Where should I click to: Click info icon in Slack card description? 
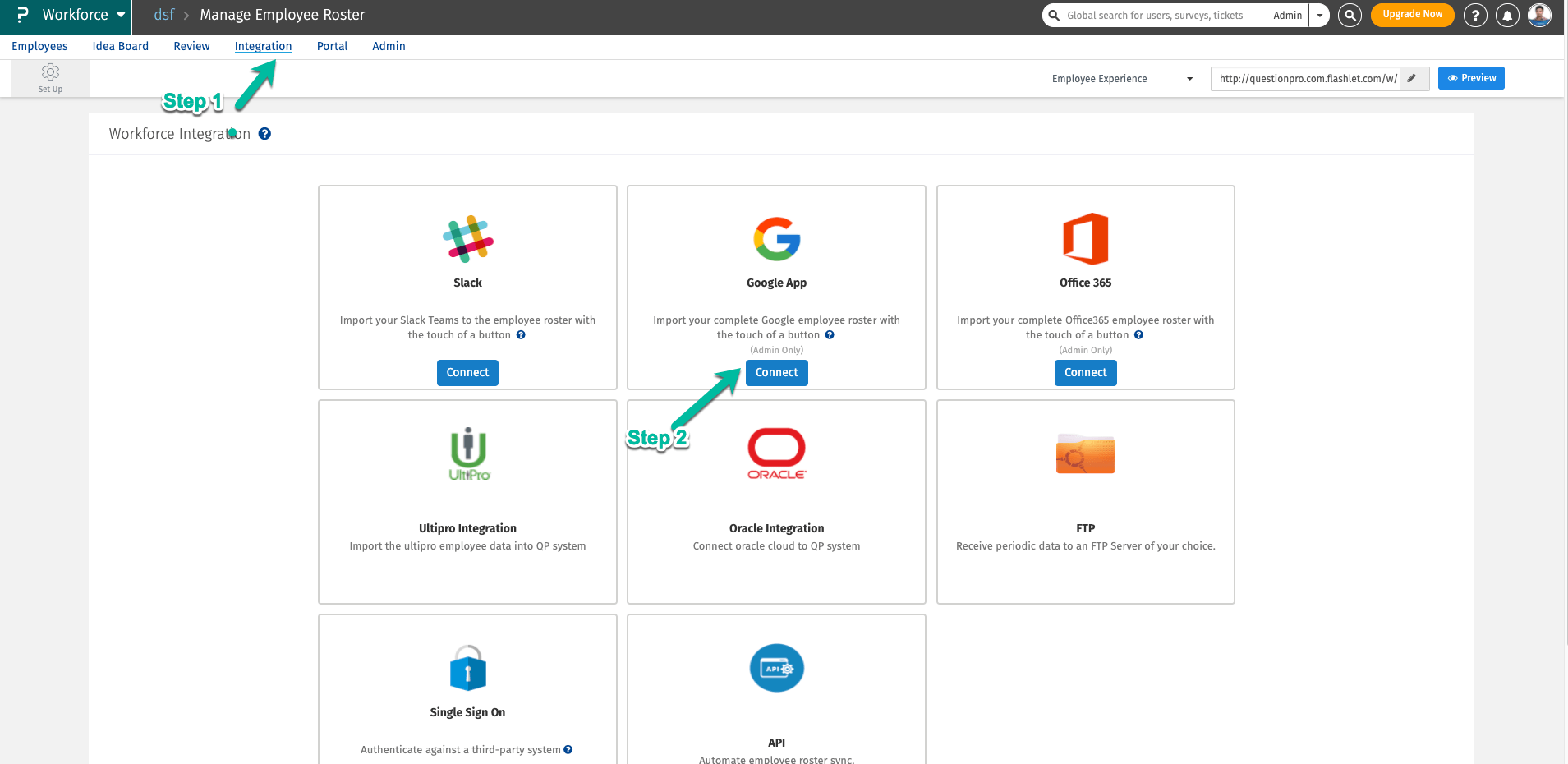[x=521, y=335]
